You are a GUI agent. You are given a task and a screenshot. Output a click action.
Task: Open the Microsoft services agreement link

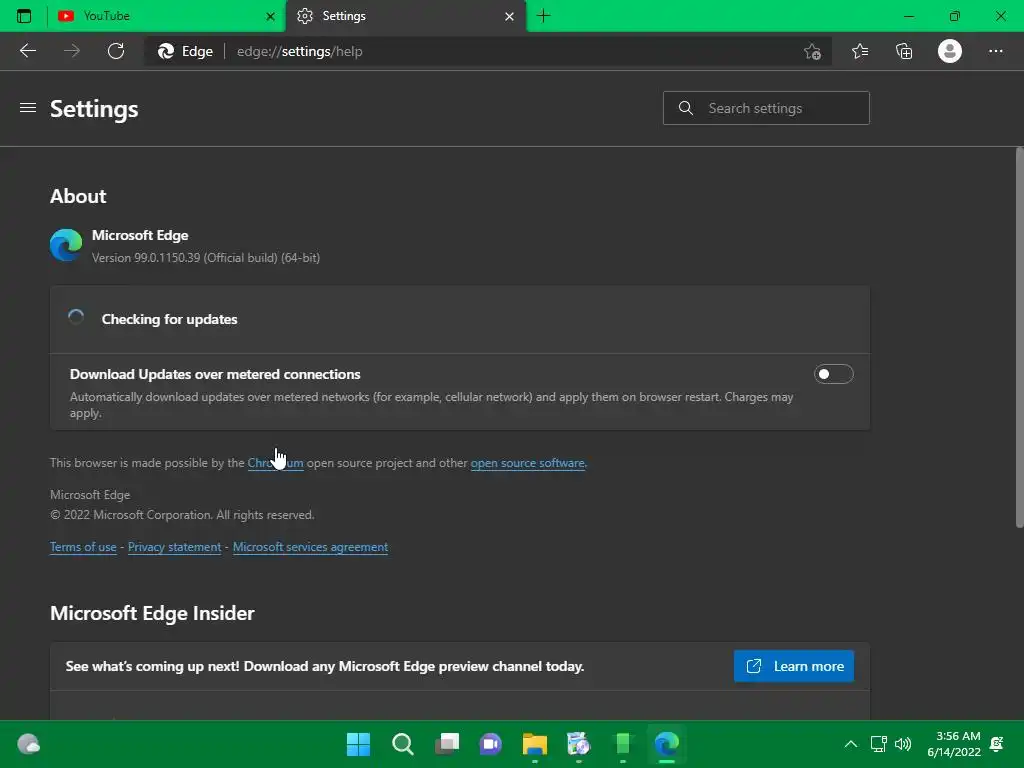[310, 547]
